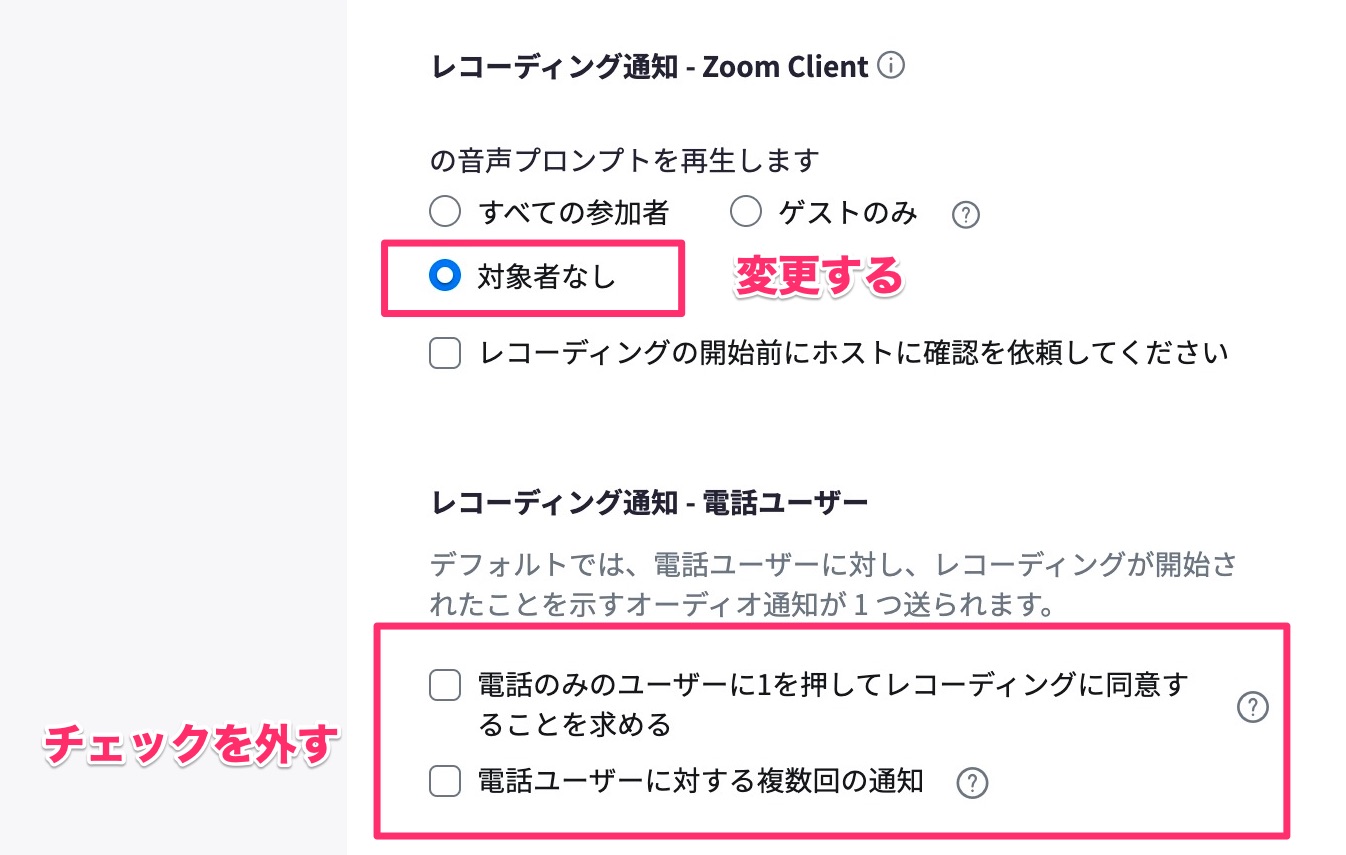This screenshot has width=1346, height=855.
Task: Click the ゲストのみ label text
Action: (x=848, y=212)
